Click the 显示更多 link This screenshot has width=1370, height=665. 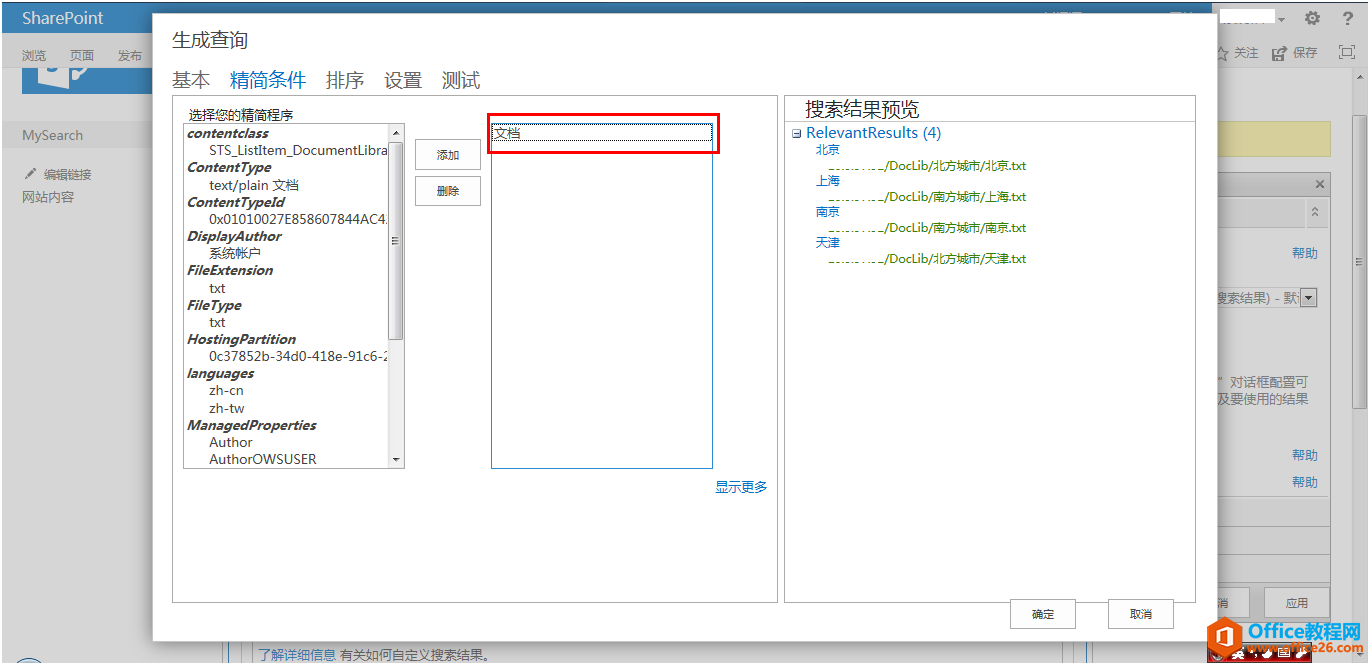pos(741,487)
